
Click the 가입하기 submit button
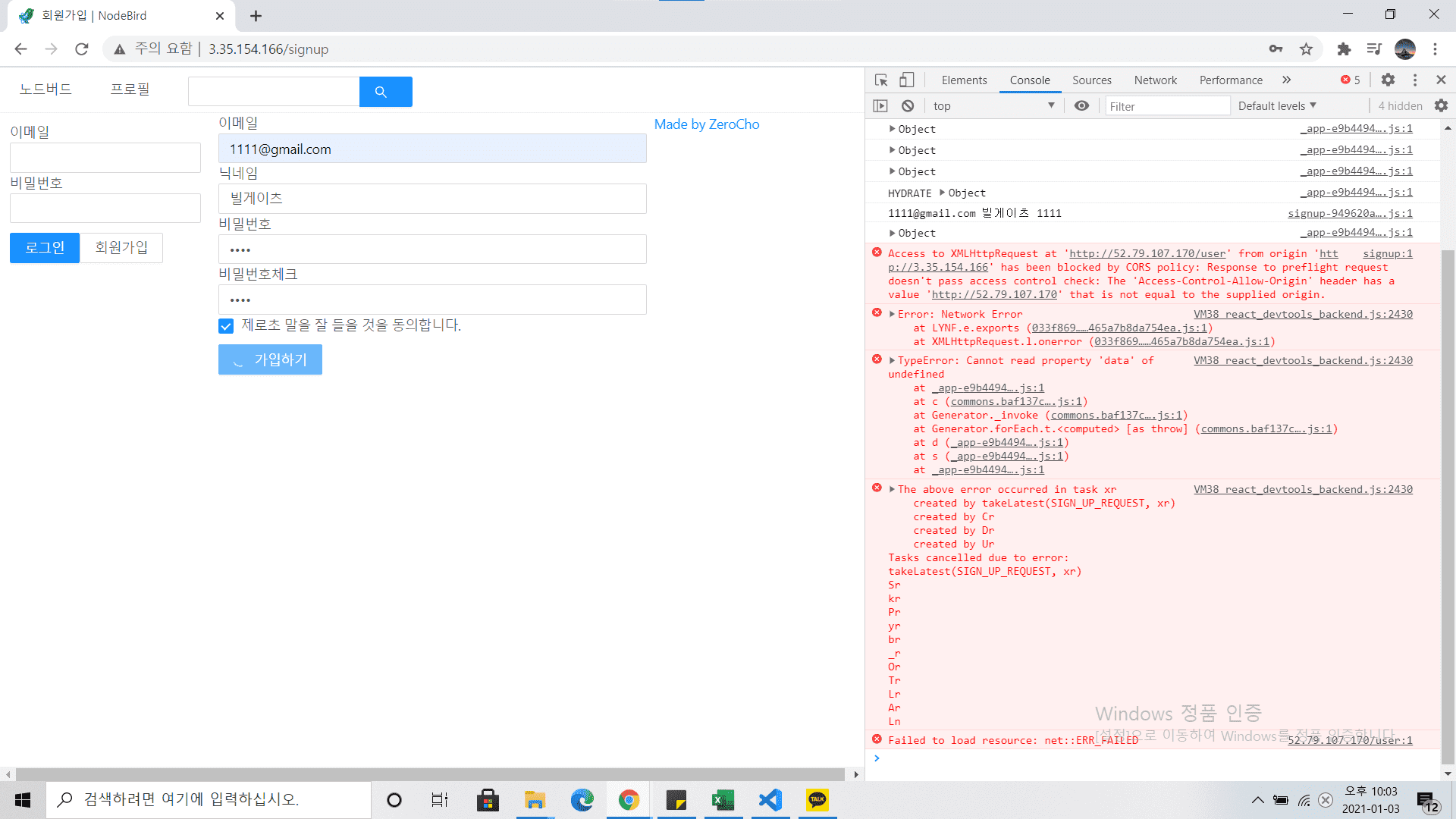(270, 359)
